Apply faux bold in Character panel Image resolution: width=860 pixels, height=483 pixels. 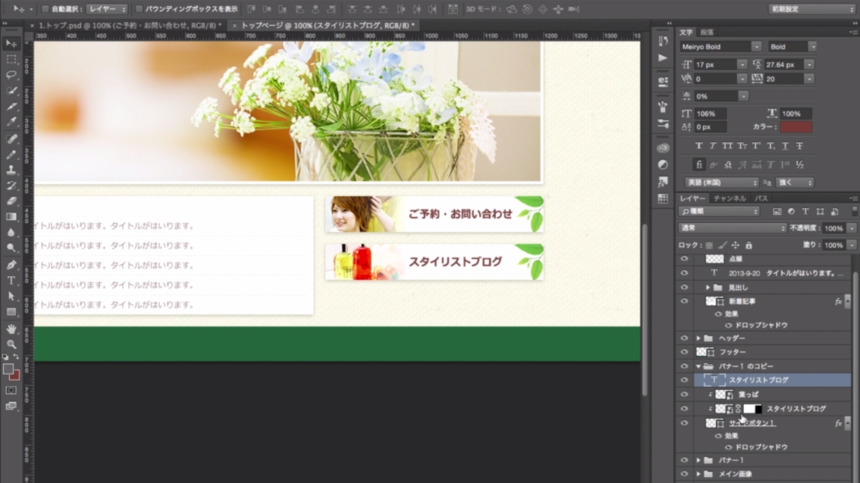[x=698, y=146]
